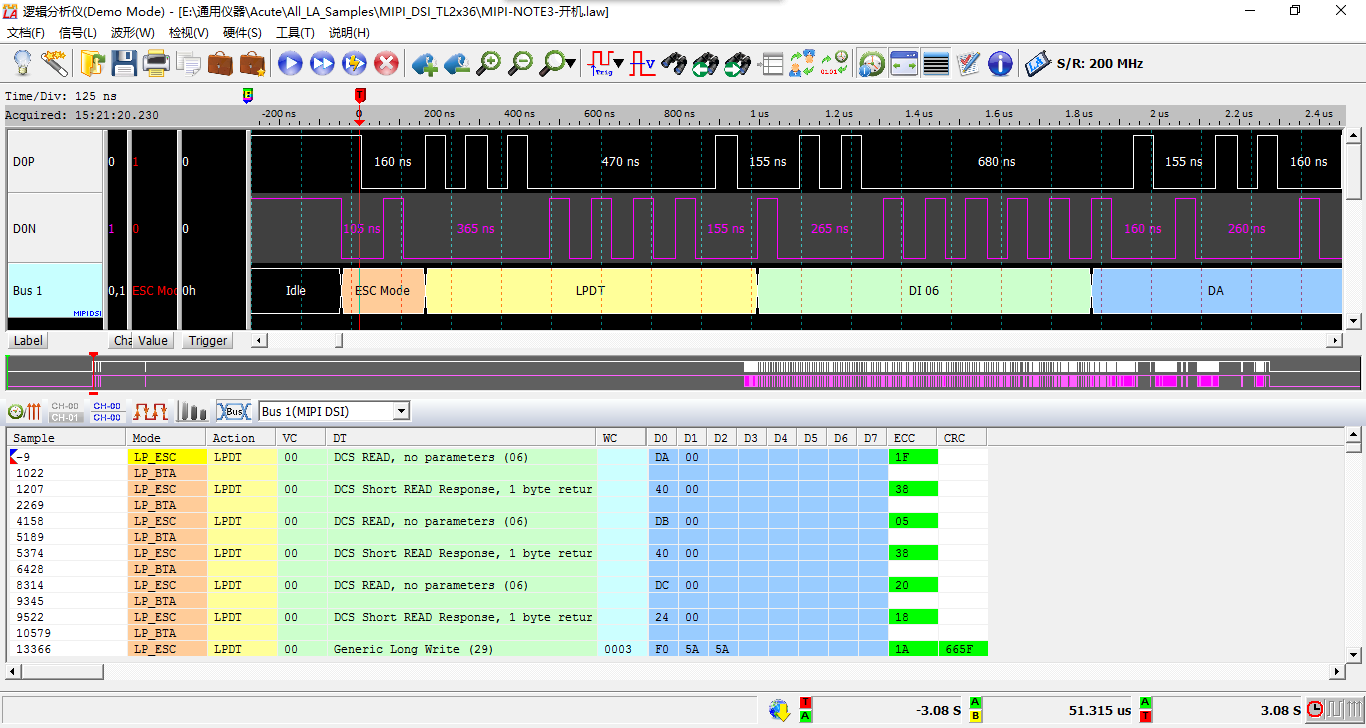
Task: Click the ECC column header
Action: click(913, 438)
